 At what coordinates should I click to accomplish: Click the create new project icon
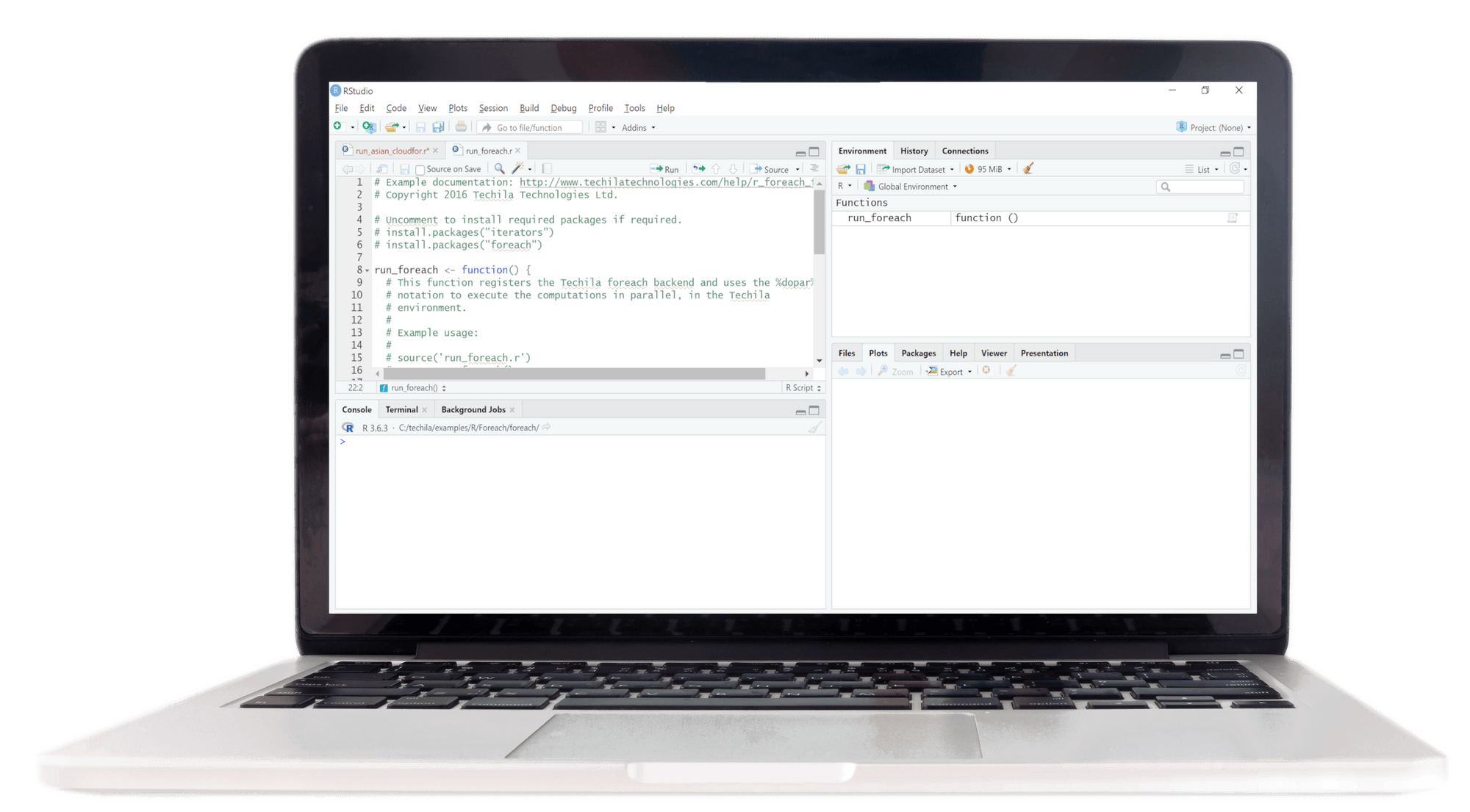pos(369,127)
